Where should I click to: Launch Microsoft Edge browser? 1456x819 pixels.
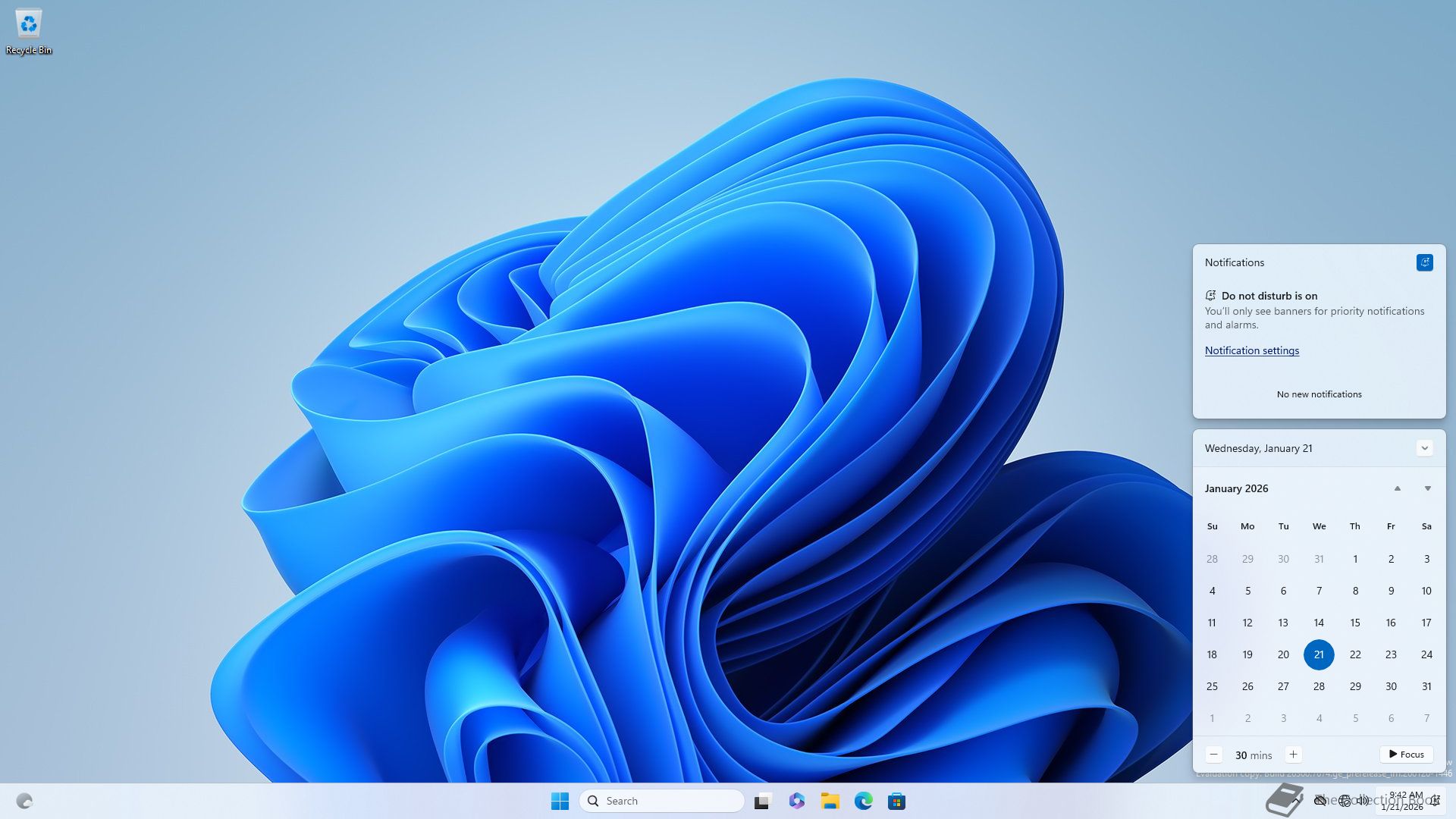tap(863, 801)
